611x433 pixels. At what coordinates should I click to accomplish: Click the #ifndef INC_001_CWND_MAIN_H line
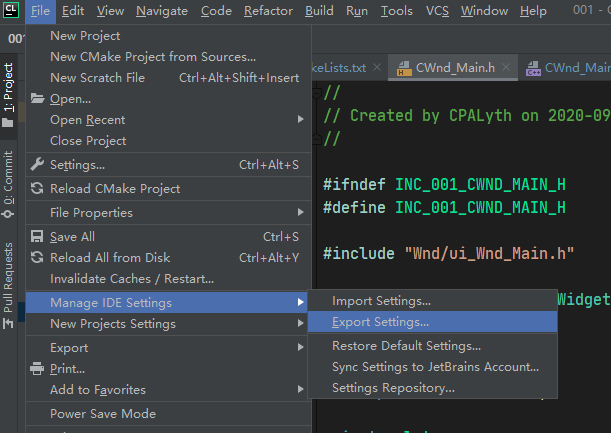(x=444, y=184)
